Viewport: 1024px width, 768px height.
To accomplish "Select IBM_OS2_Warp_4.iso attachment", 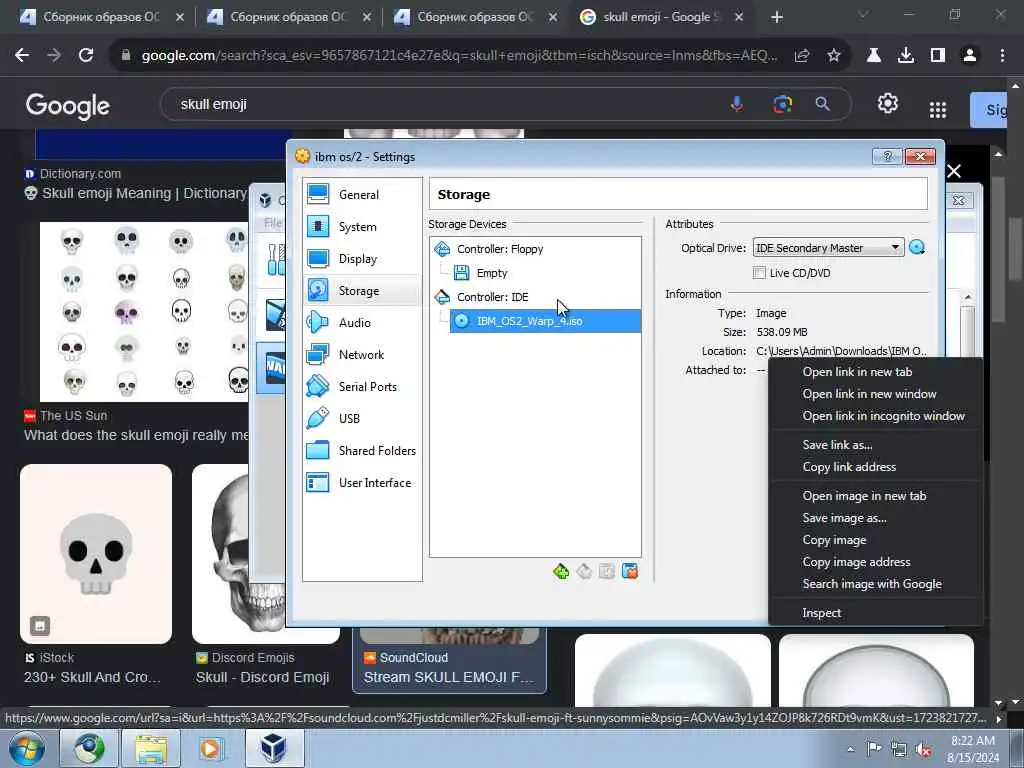I will pyautogui.click(x=545, y=321).
